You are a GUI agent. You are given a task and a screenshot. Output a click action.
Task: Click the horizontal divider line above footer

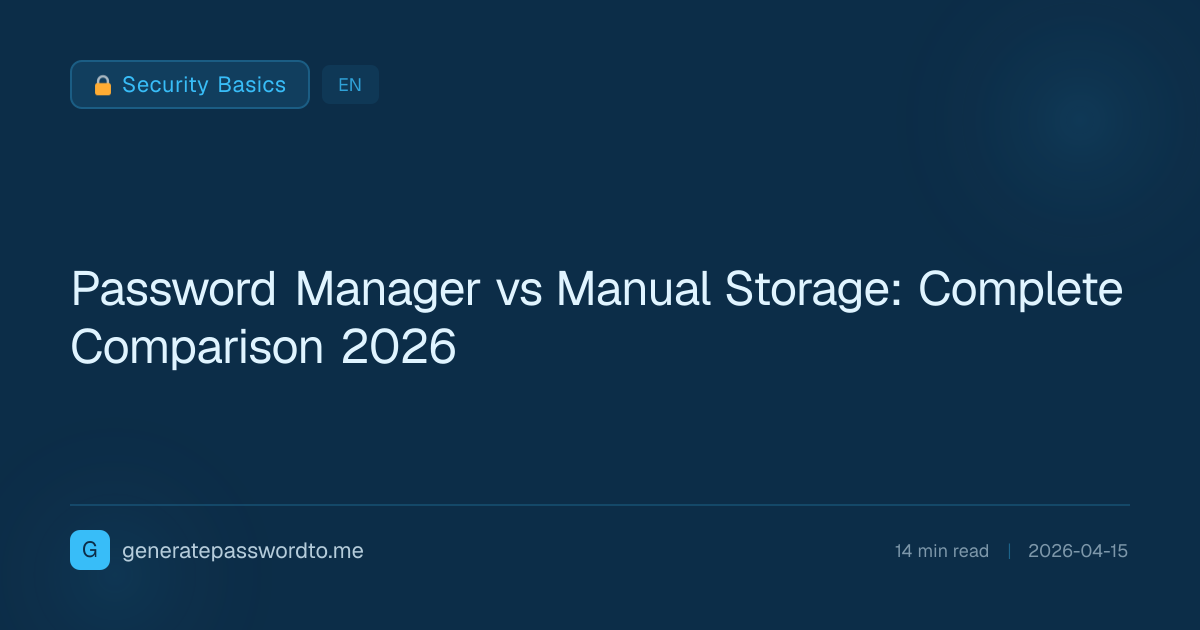tap(600, 505)
